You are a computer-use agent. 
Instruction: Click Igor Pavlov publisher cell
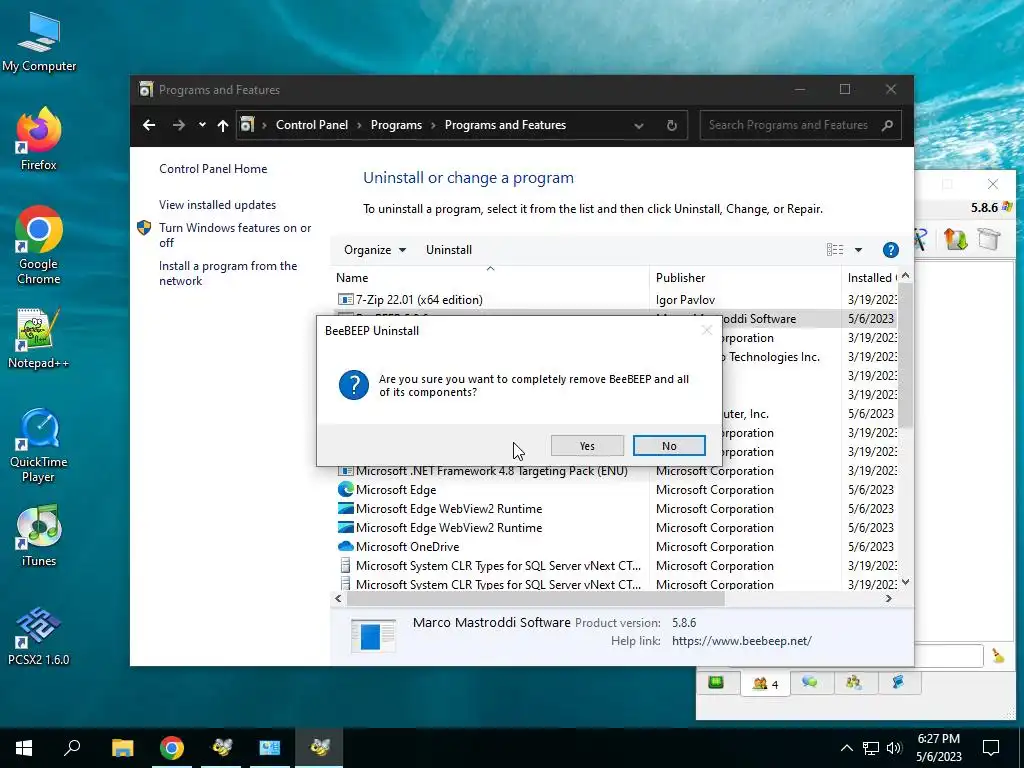[x=685, y=300]
